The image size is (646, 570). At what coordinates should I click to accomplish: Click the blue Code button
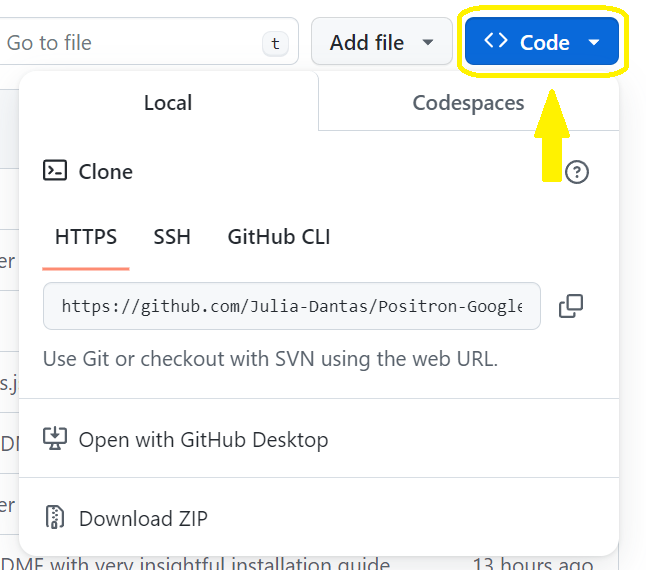[x=542, y=41]
